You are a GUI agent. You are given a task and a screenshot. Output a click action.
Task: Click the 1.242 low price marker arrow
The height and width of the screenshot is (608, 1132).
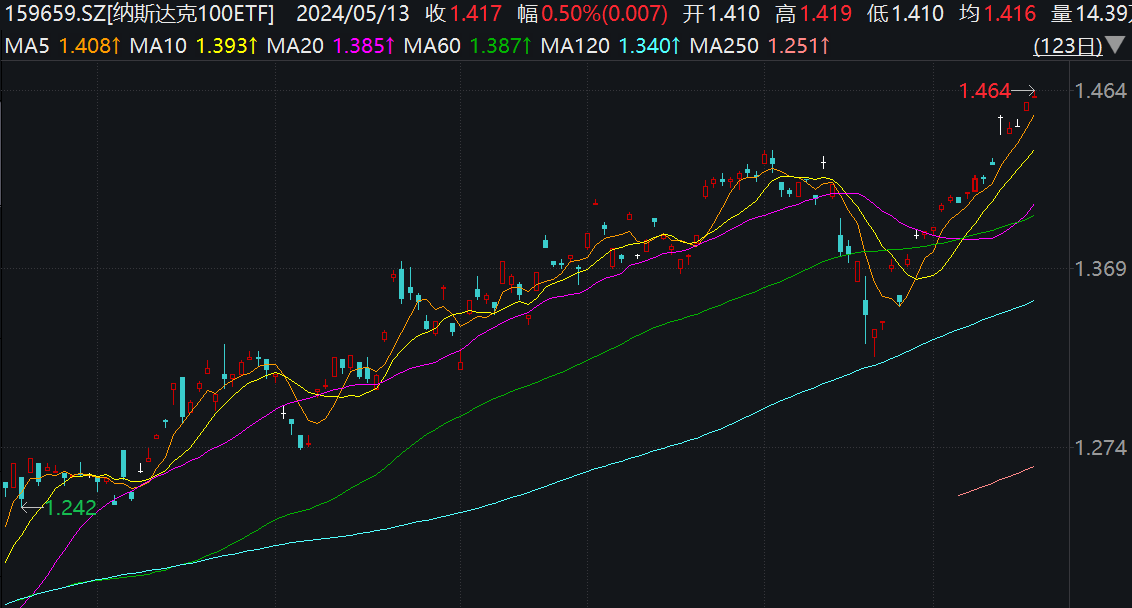click(31, 508)
